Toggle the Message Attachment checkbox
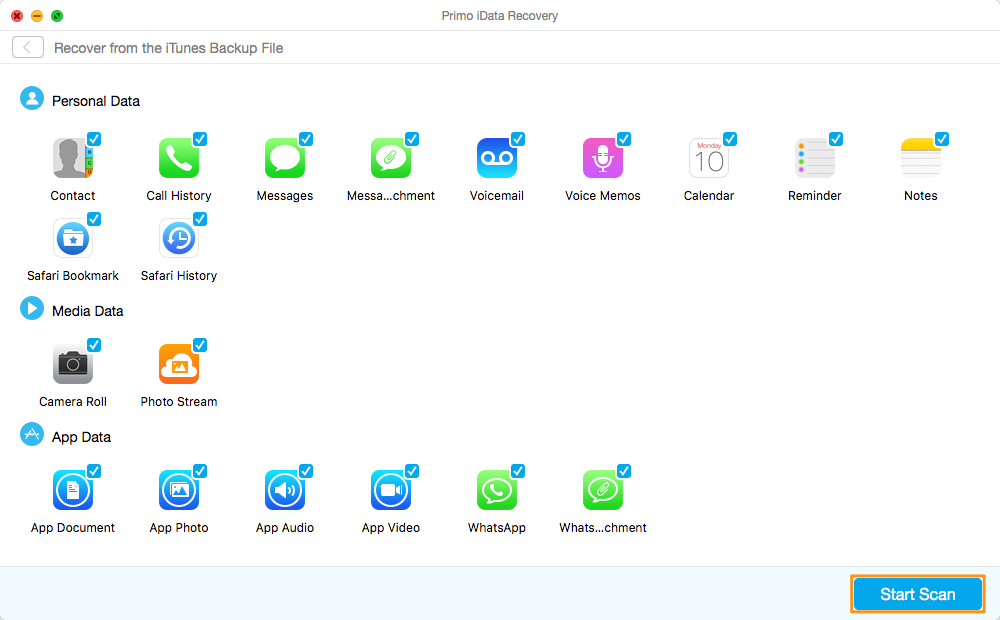Image resolution: width=1000 pixels, height=620 pixels. (411, 139)
